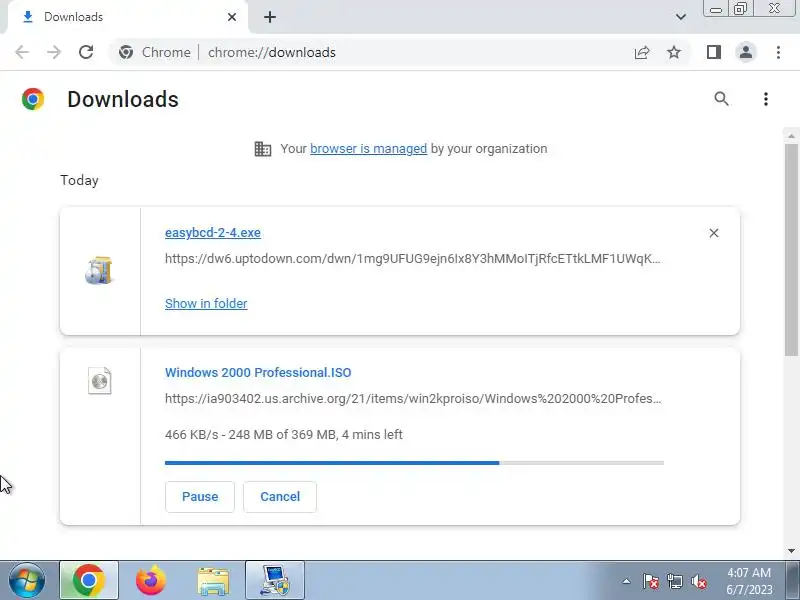Viewport: 800px width, 600px height.
Task: Click the Chrome taskbar icon
Action: [x=89, y=580]
